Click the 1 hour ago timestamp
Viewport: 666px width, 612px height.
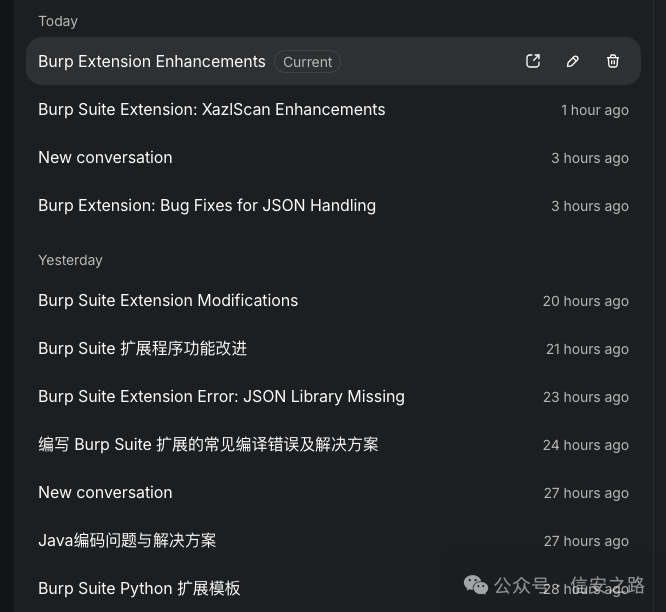coord(595,110)
